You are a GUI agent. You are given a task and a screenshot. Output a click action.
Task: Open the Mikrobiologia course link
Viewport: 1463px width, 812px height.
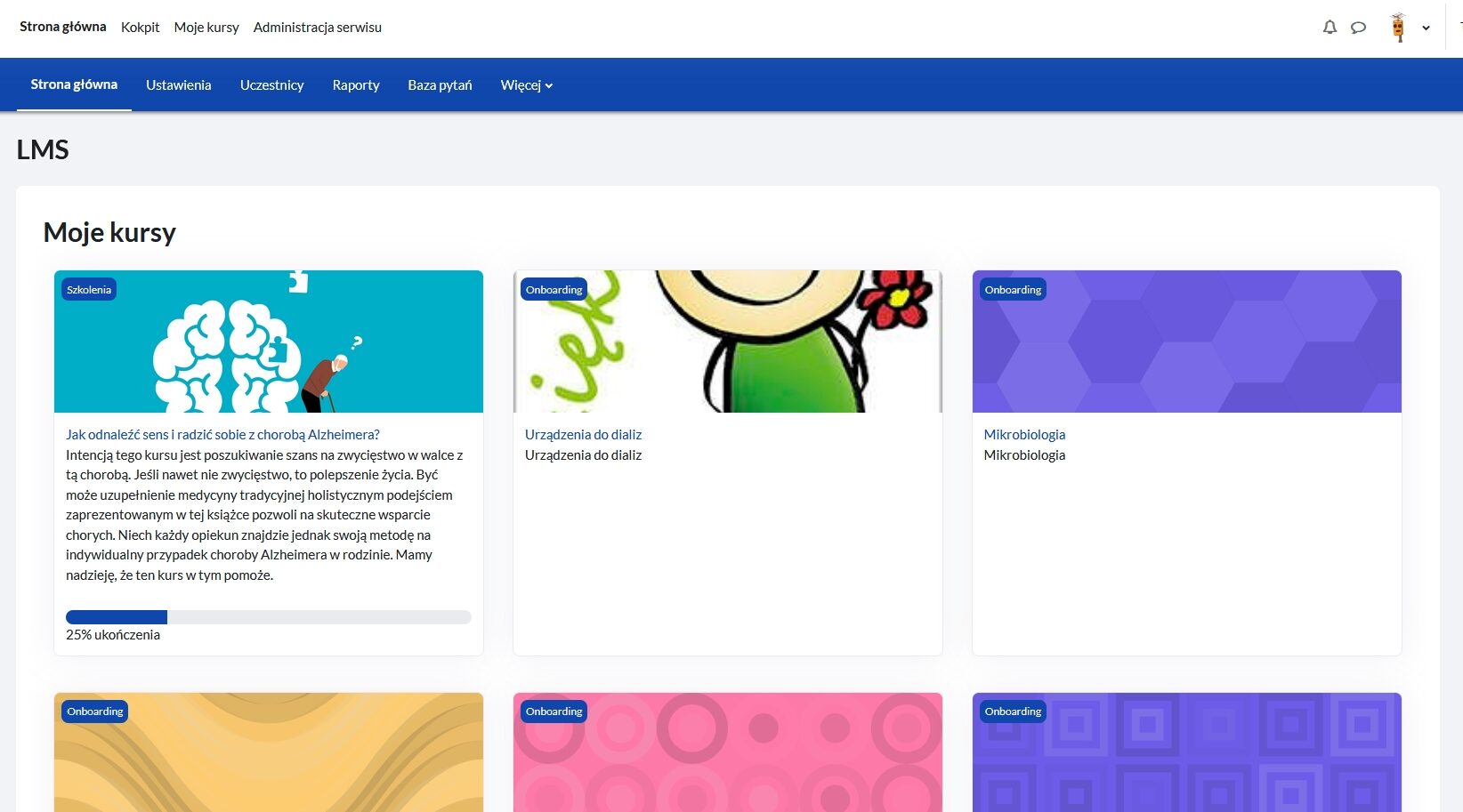click(x=1024, y=435)
